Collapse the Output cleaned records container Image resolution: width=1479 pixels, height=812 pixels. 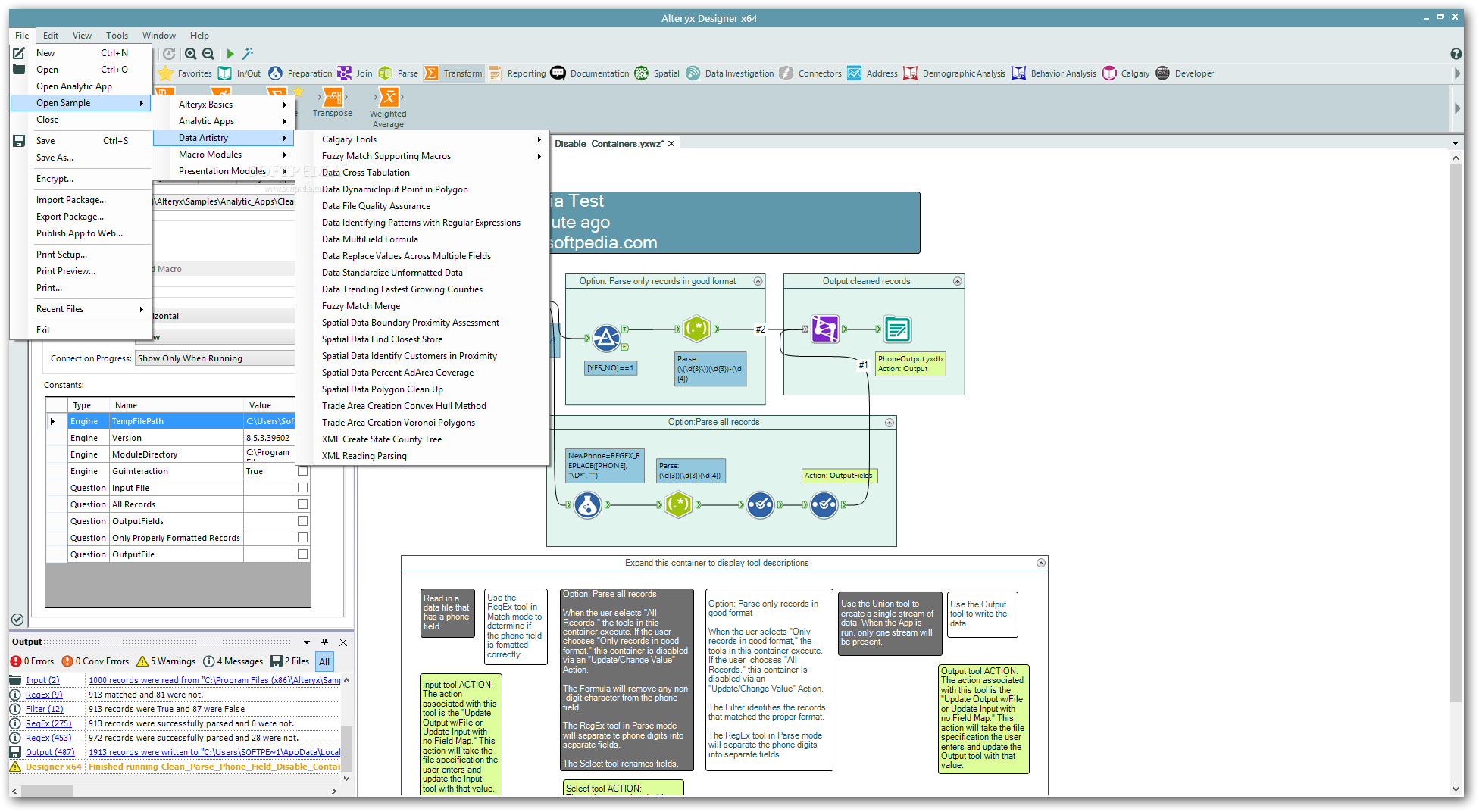tap(957, 281)
